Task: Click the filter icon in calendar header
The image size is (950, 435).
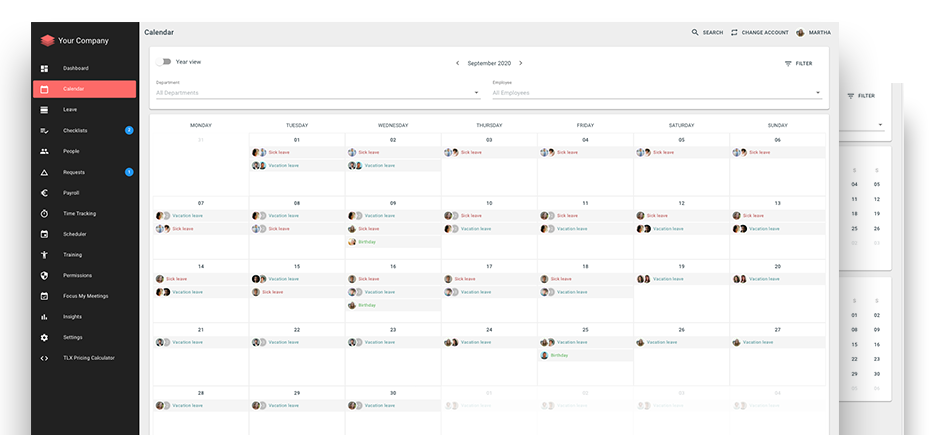Action: pyautogui.click(x=788, y=64)
